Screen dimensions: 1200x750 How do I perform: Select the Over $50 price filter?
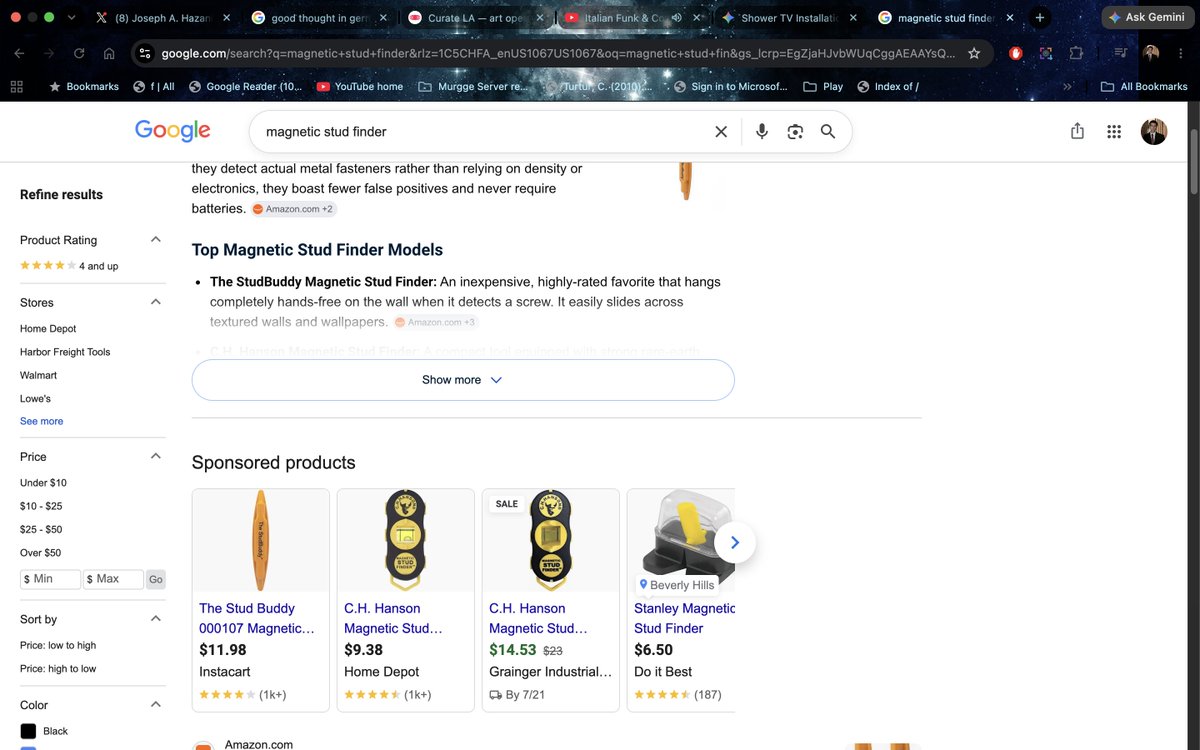(x=40, y=552)
